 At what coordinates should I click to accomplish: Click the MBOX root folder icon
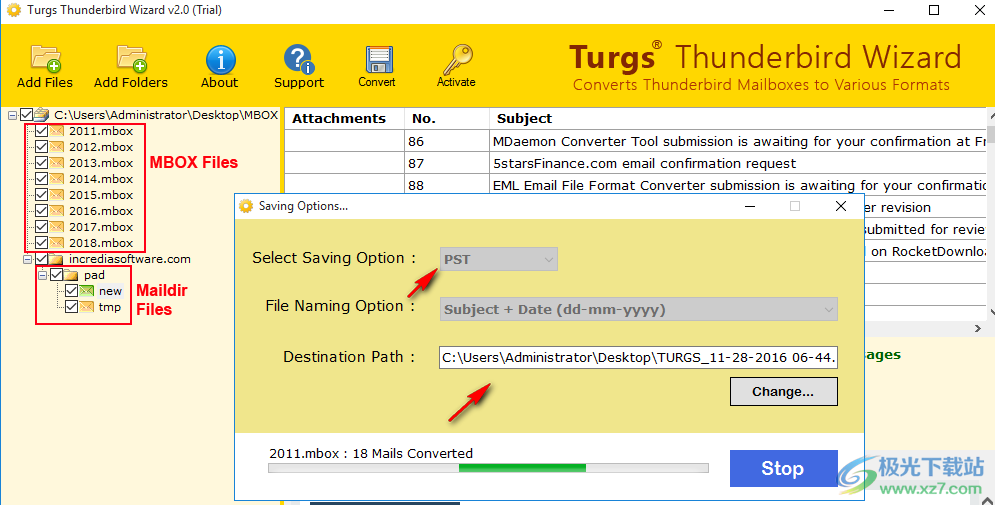(41, 115)
